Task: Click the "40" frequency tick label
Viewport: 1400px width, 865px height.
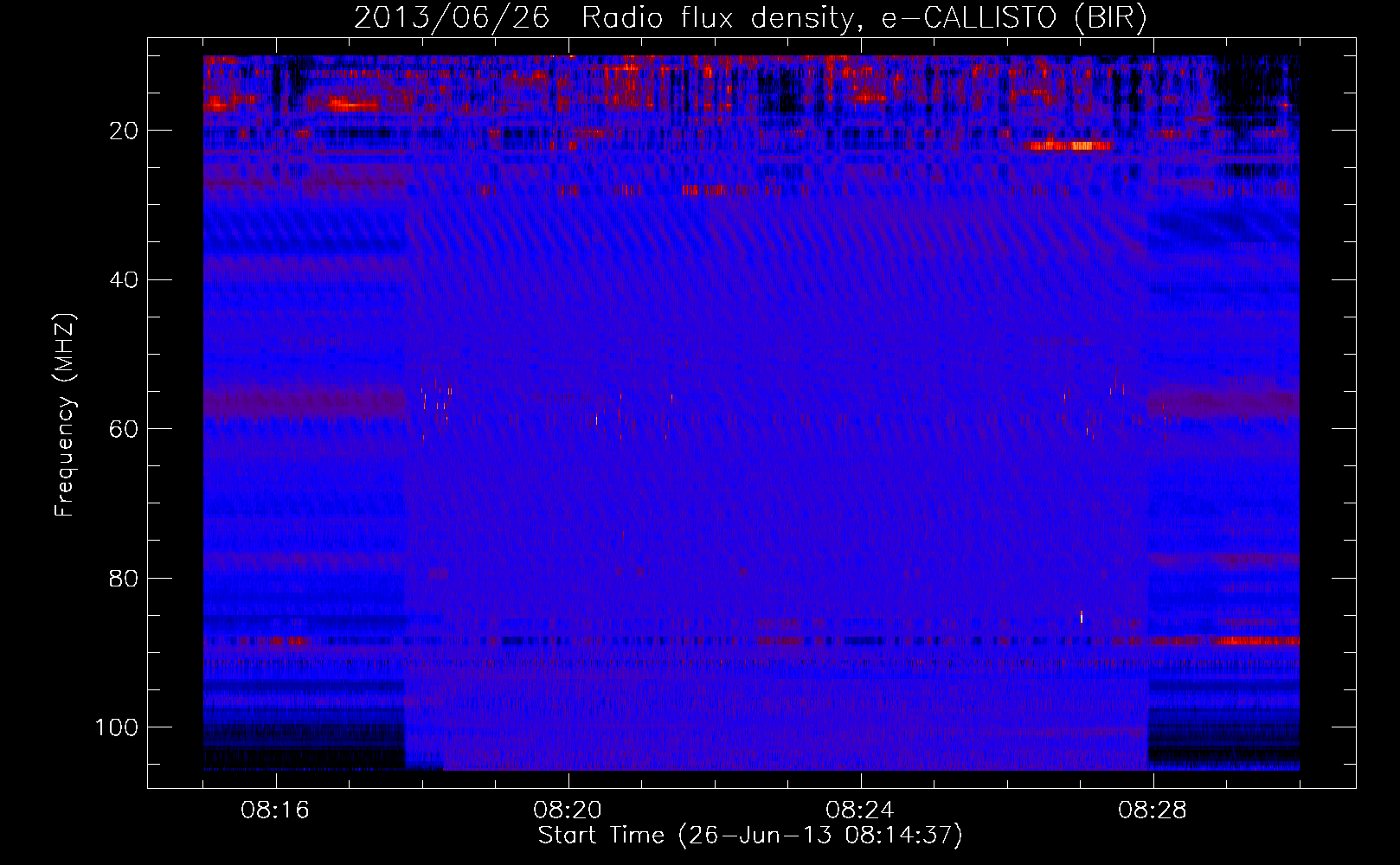Action: click(x=125, y=280)
